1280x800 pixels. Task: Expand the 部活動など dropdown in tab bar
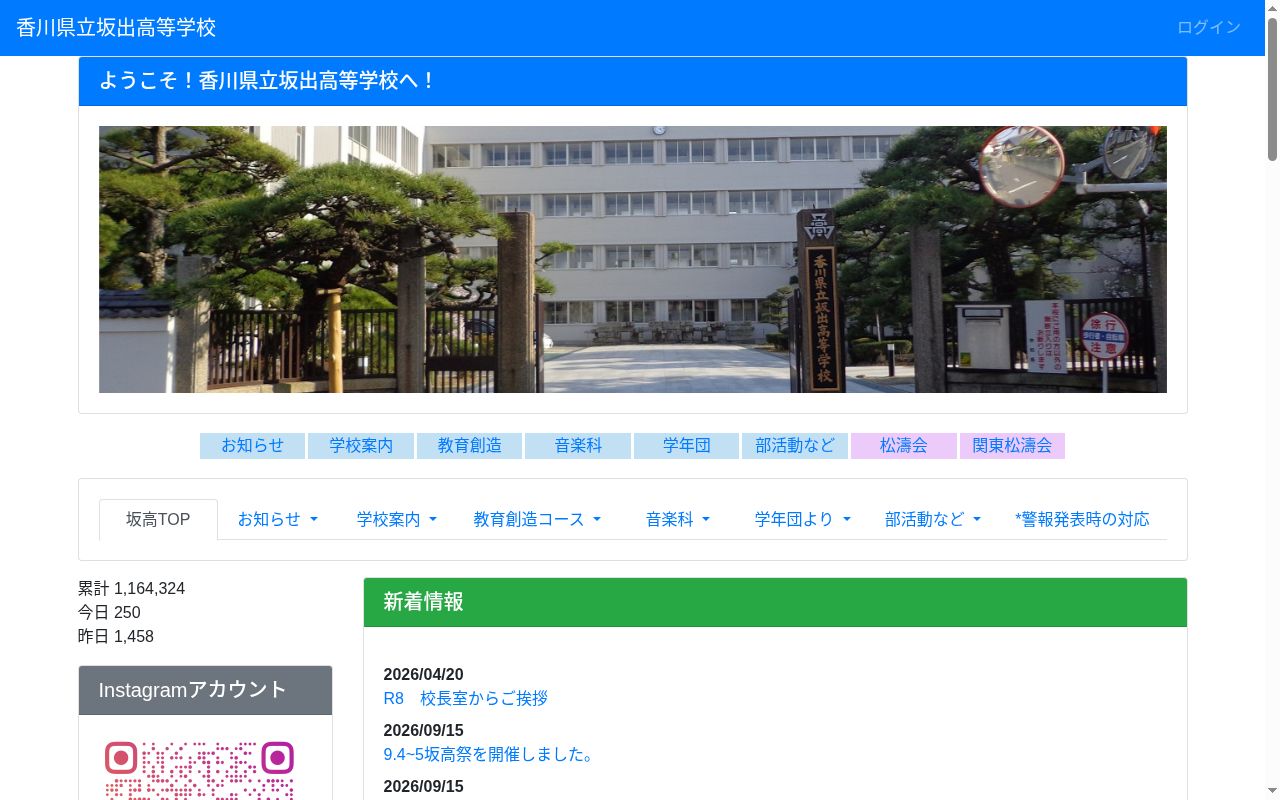click(x=933, y=519)
